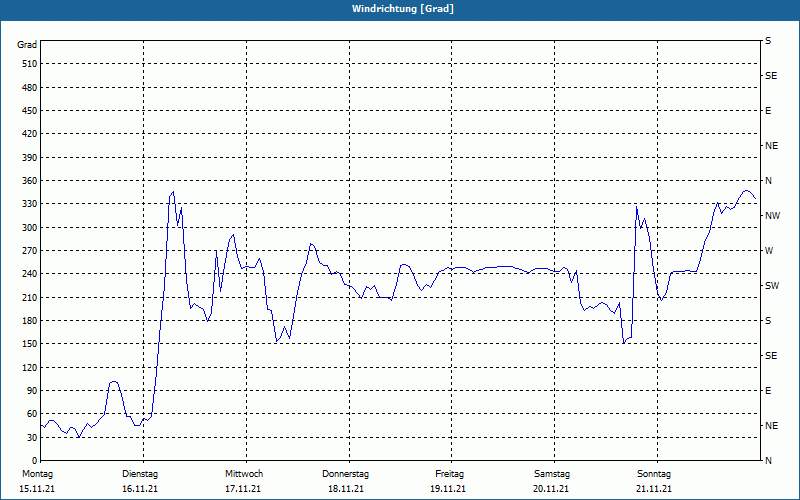
Task: Click the SW compass label
Action: [772, 286]
